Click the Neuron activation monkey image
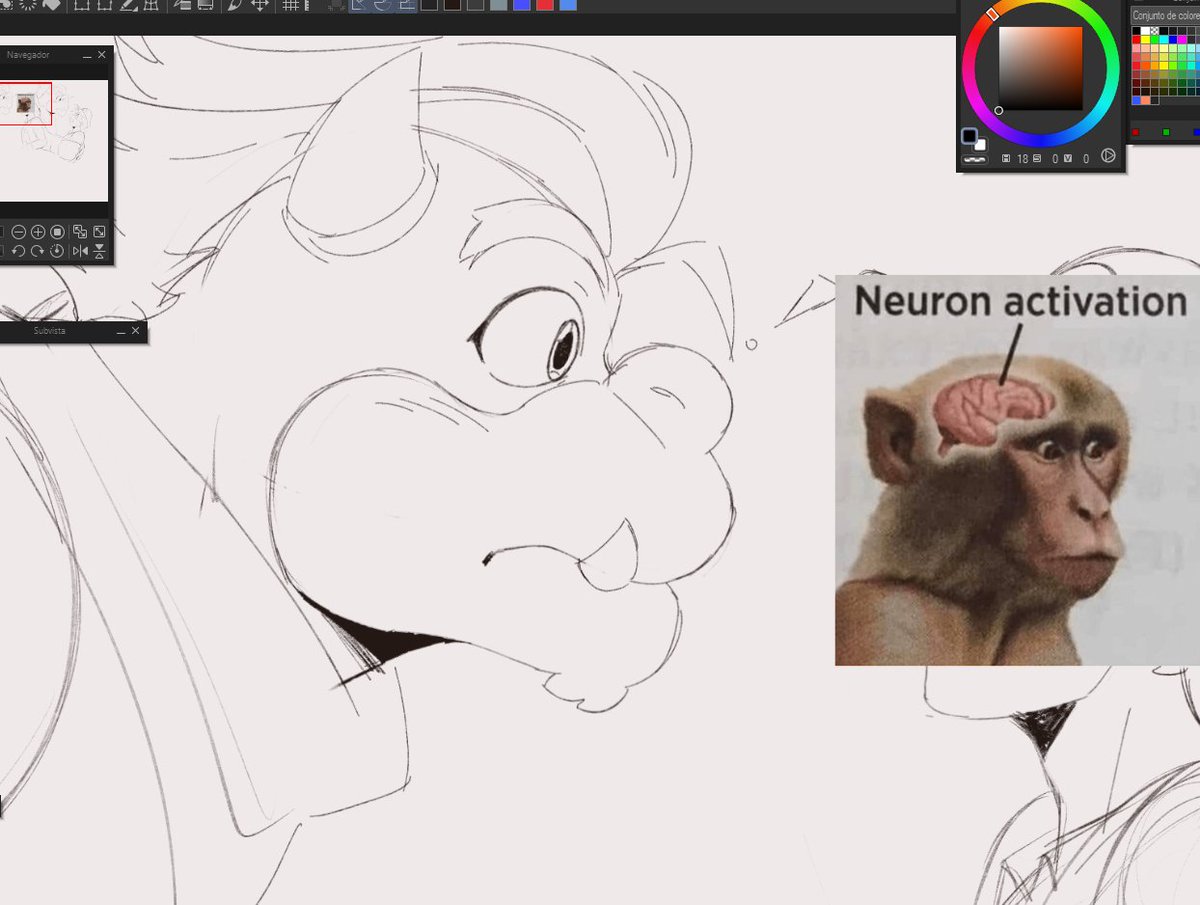 (x=1017, y=470)
